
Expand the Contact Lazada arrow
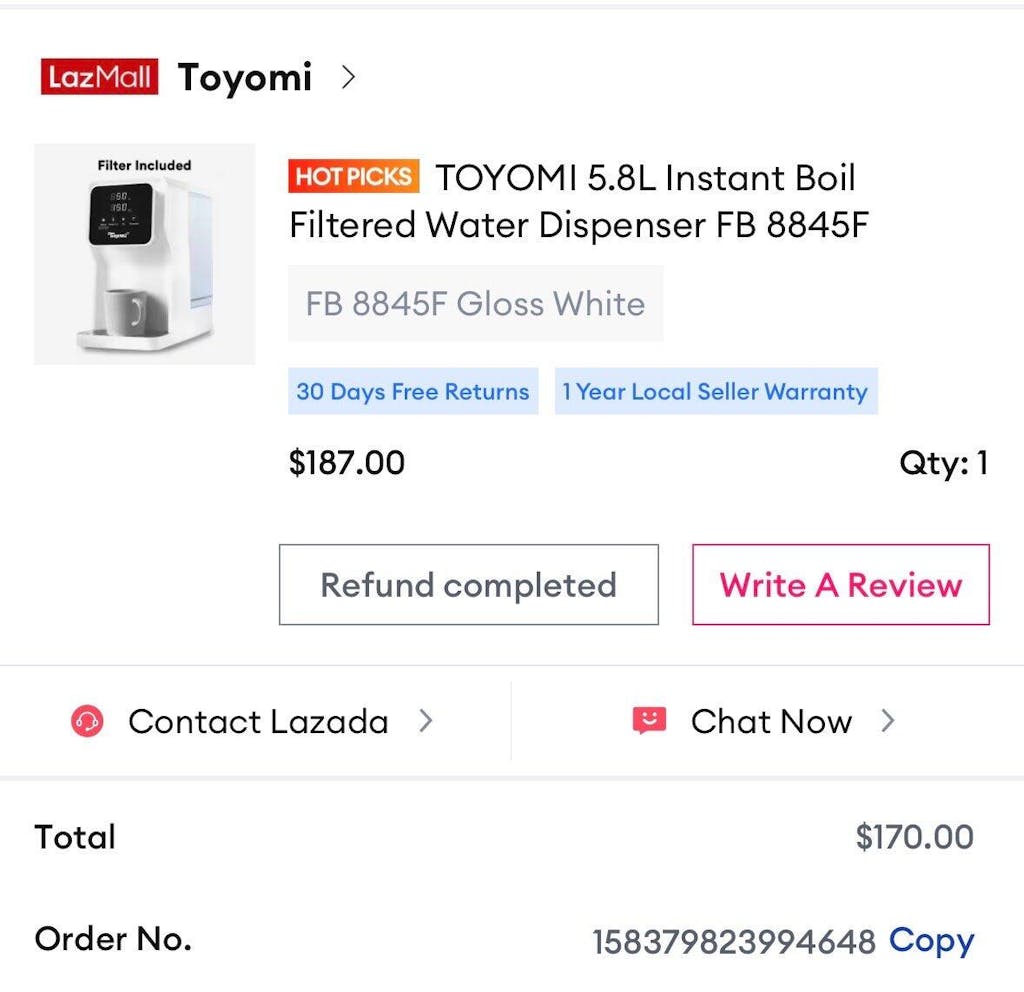(426, 721)
